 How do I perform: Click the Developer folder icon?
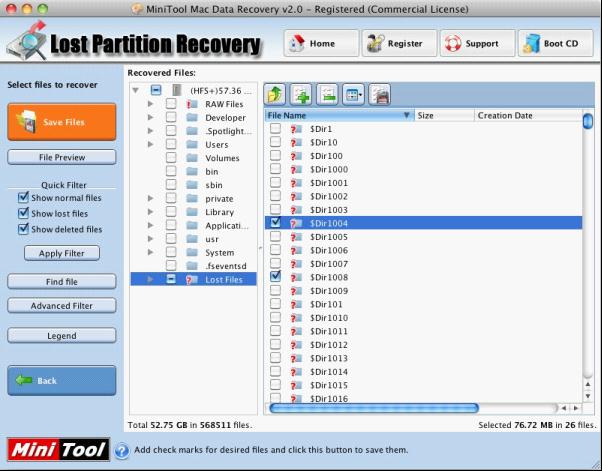pyautogui.click(x=192, y=118)
